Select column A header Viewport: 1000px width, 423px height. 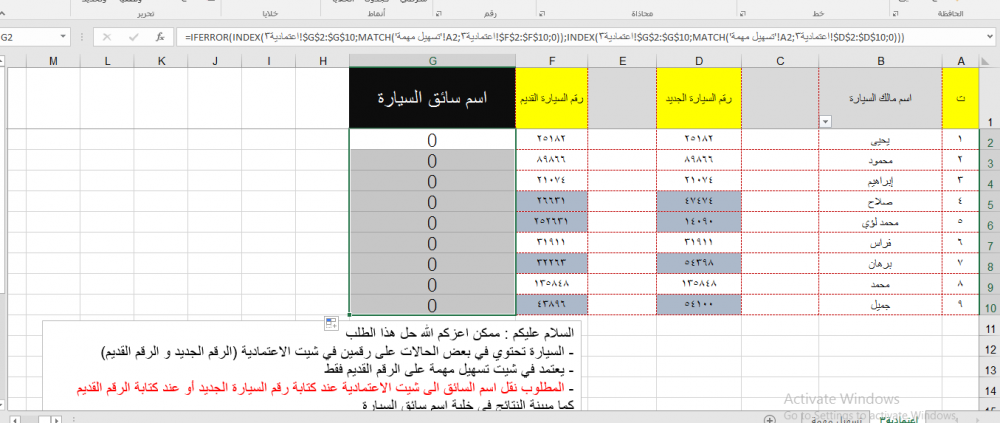point(960,61)
